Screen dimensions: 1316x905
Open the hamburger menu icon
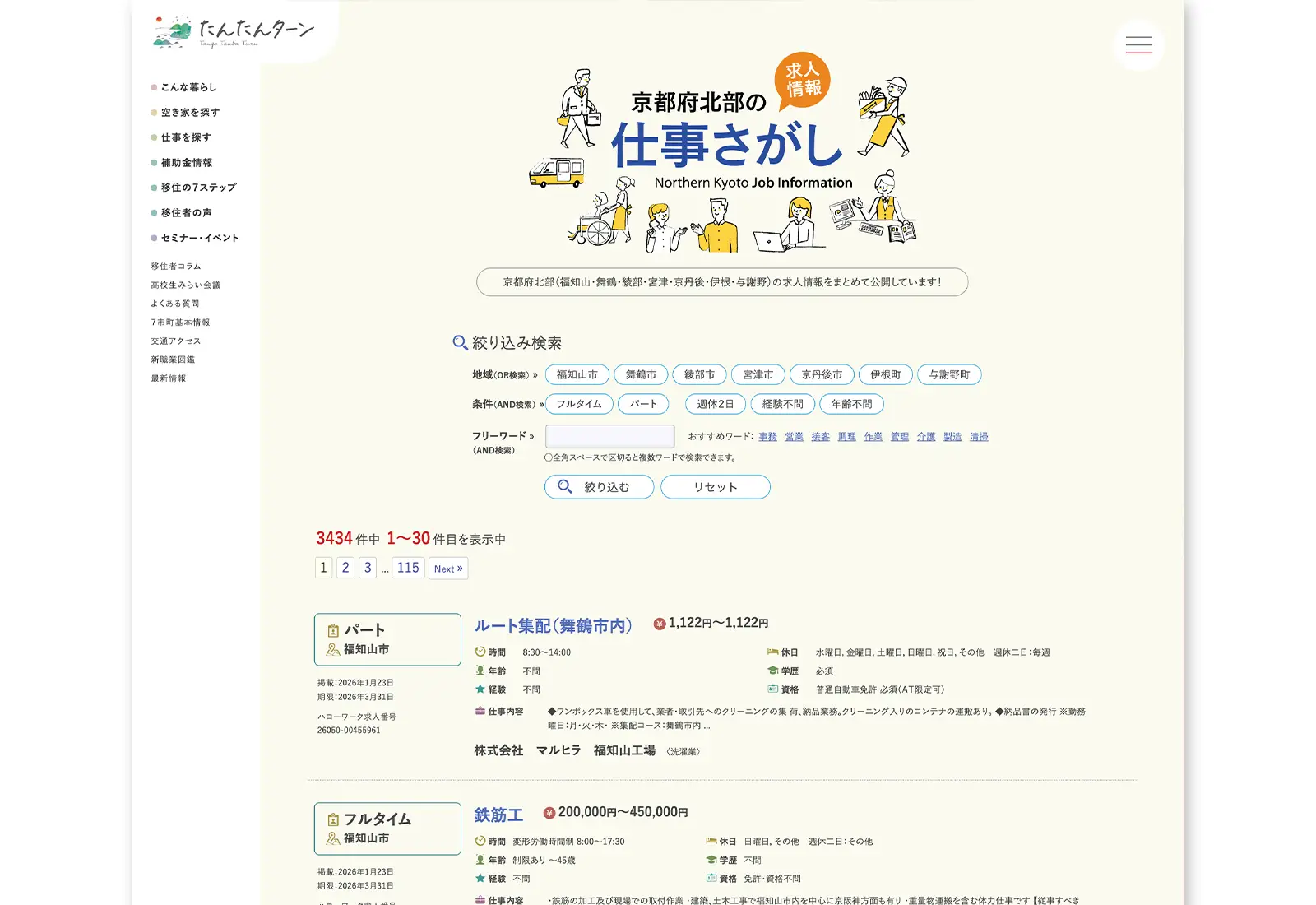click(1138, 44)
